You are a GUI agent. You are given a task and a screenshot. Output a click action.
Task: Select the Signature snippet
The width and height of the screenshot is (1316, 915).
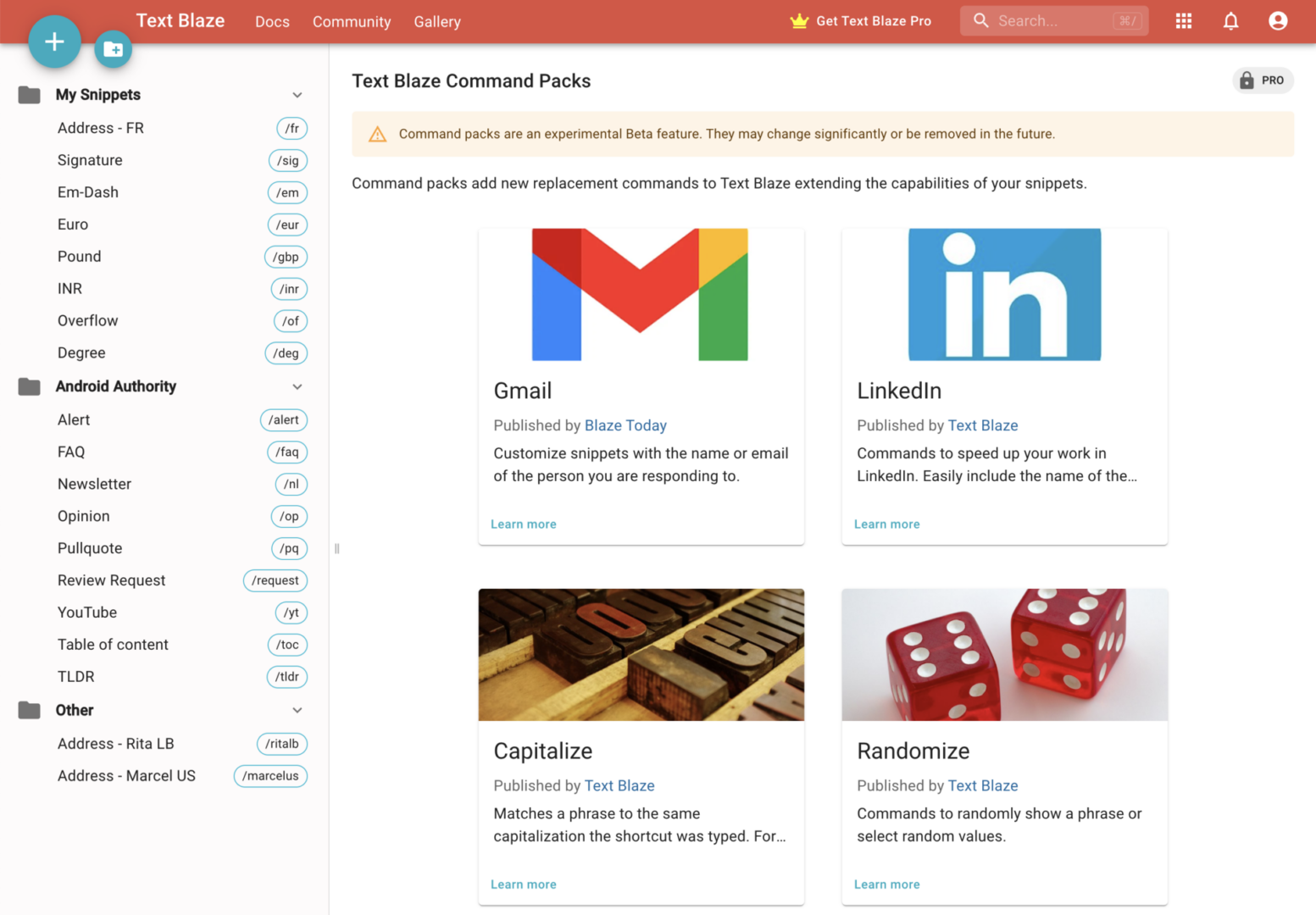[90, 160]
